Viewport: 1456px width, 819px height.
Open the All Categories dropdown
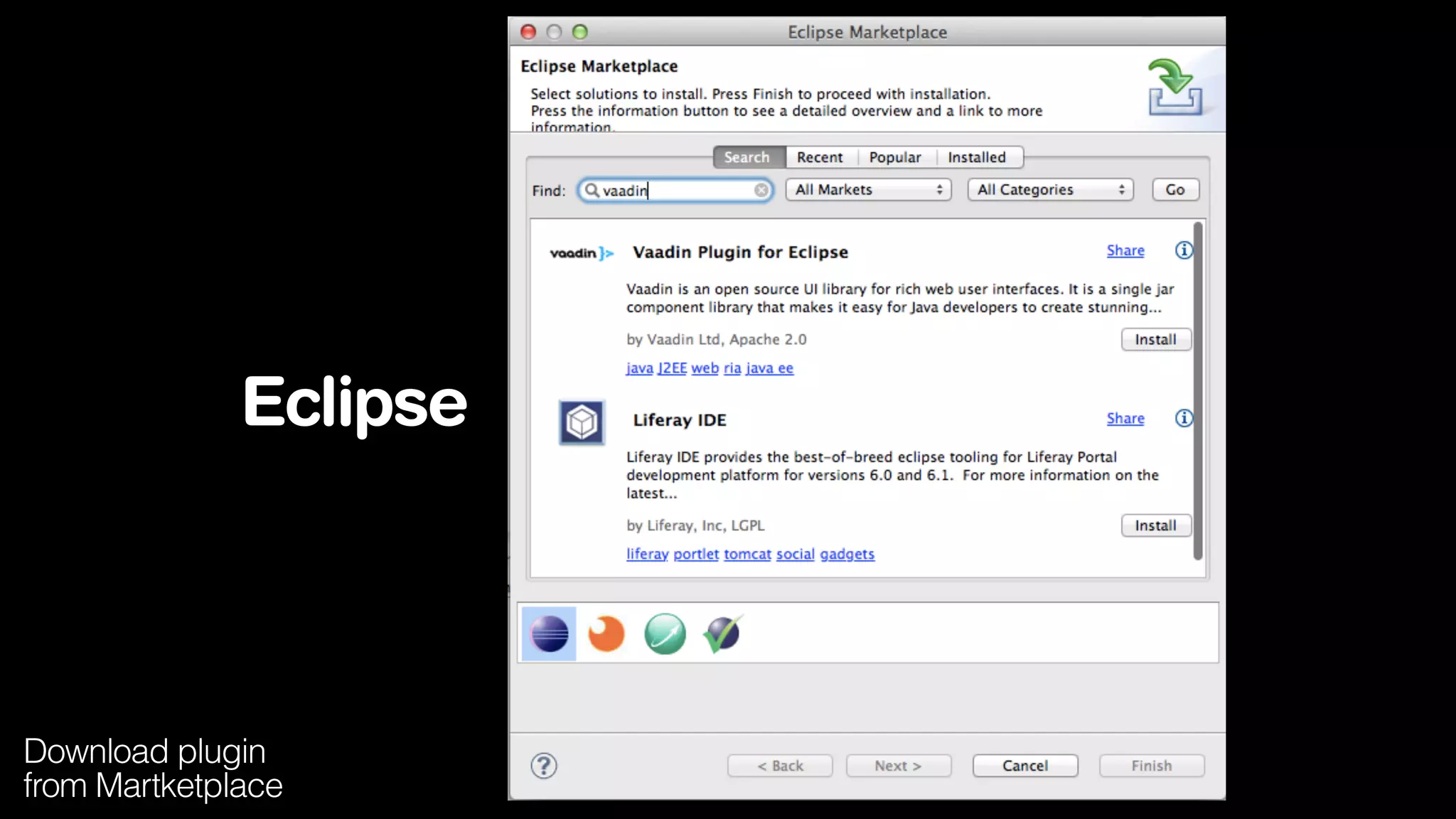click(x=1050, y=190)
